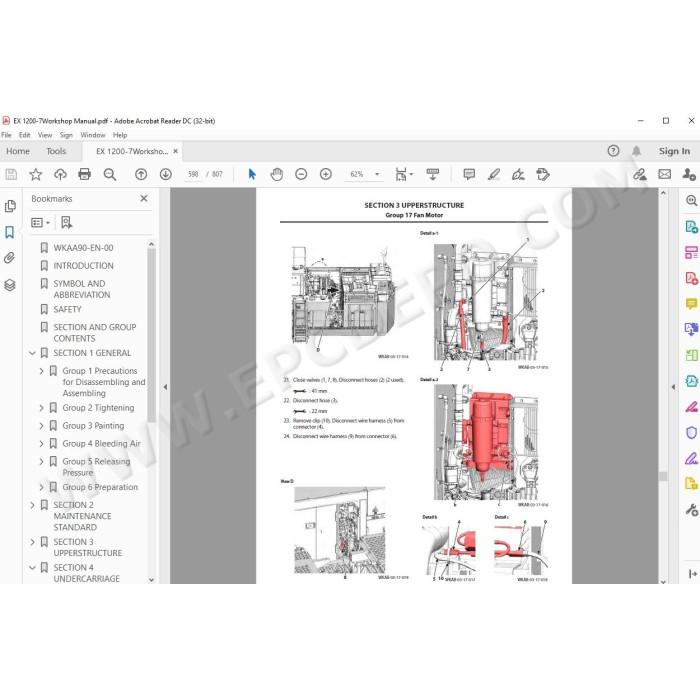This screenshot has width=700, height=700.
Task: Send file by email envelope icon
Action: (x=665, y=174)
